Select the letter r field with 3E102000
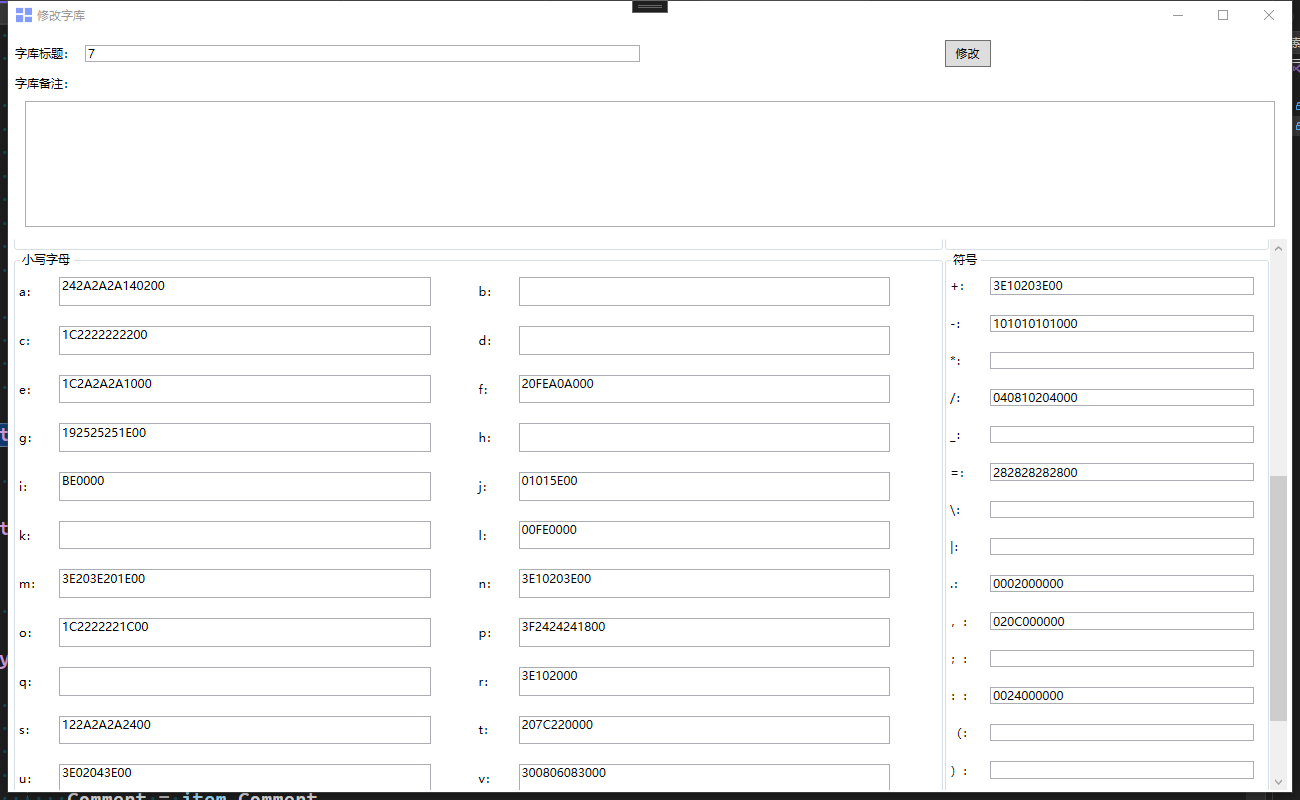This screenshot has width=1300, height=800. tap(704, 681)
